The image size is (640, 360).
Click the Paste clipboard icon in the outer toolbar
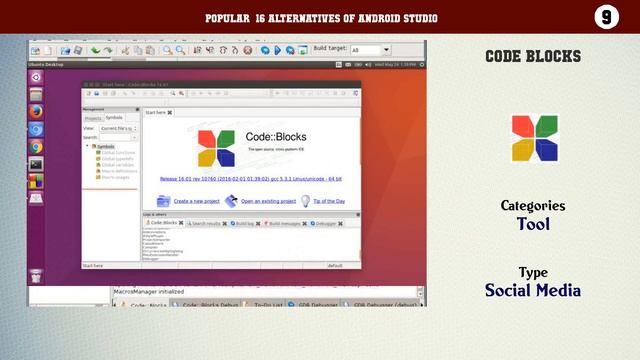point(150,51)
